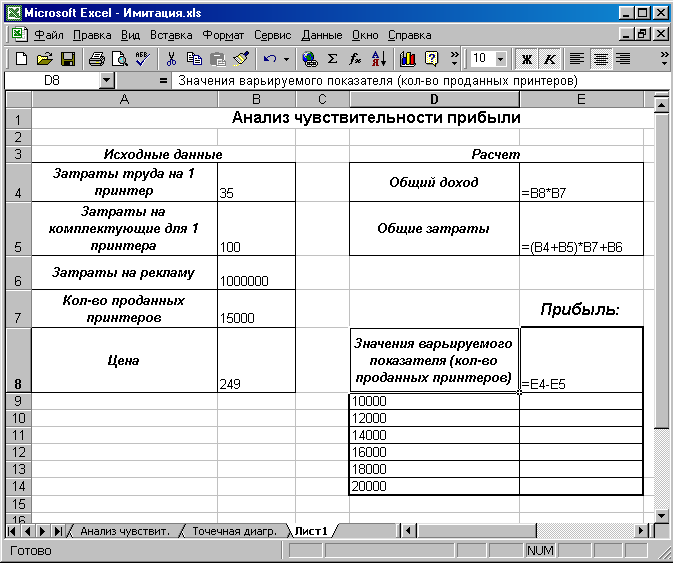Select cell containing =E4-E5

(581, 360)
